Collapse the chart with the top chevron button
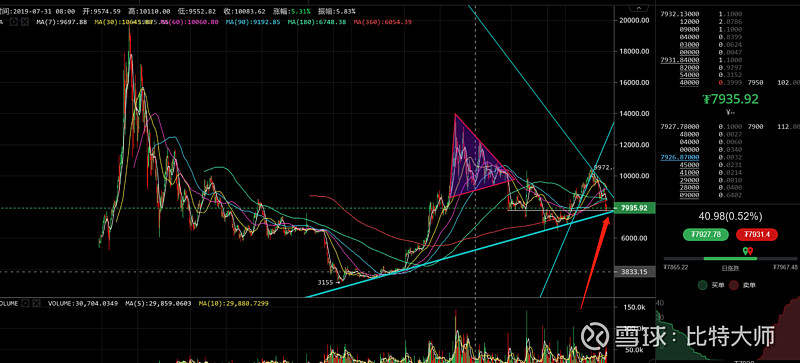Image resolution: width=800 pixels, height=363 pixels. [637, 7]
